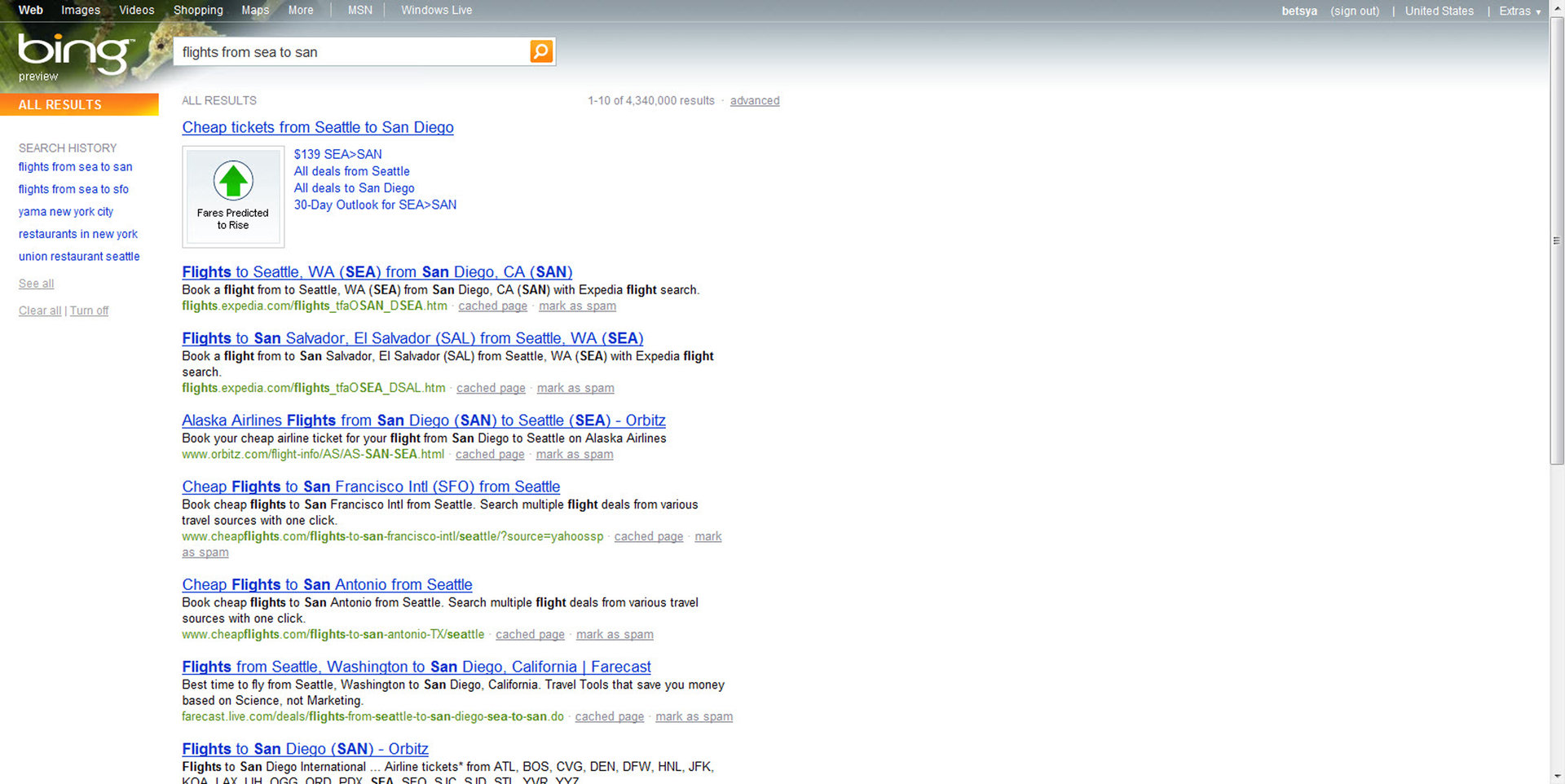
Task: Turn off search history
Action: 89,311
